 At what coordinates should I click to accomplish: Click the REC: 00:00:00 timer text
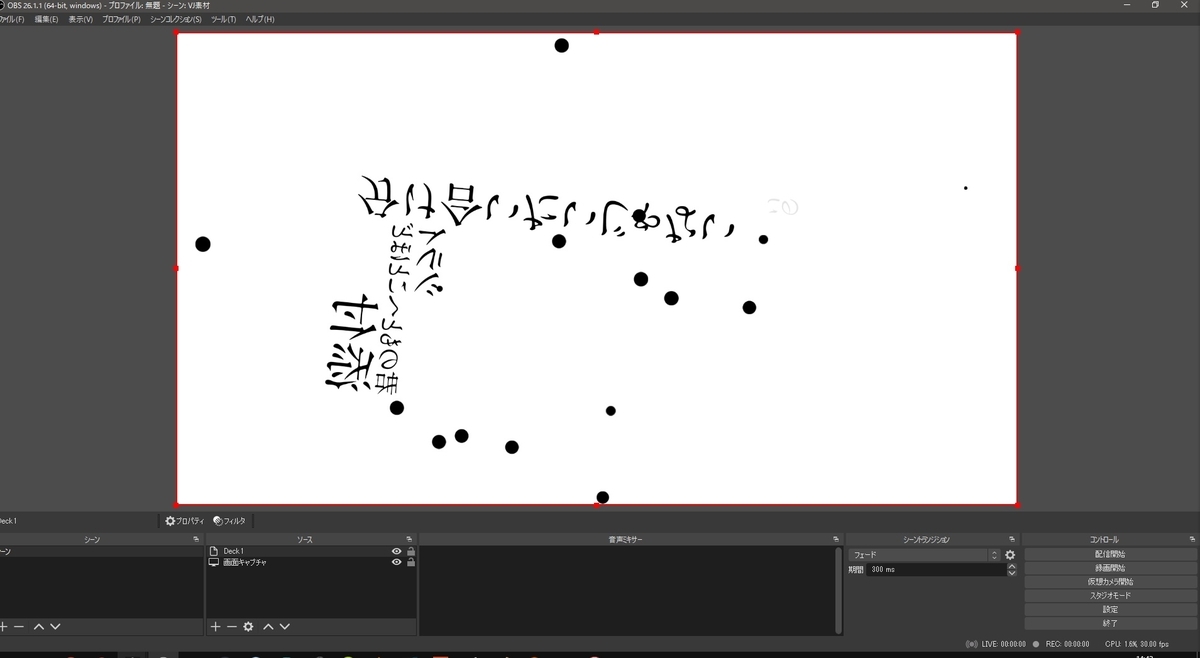1067,644
